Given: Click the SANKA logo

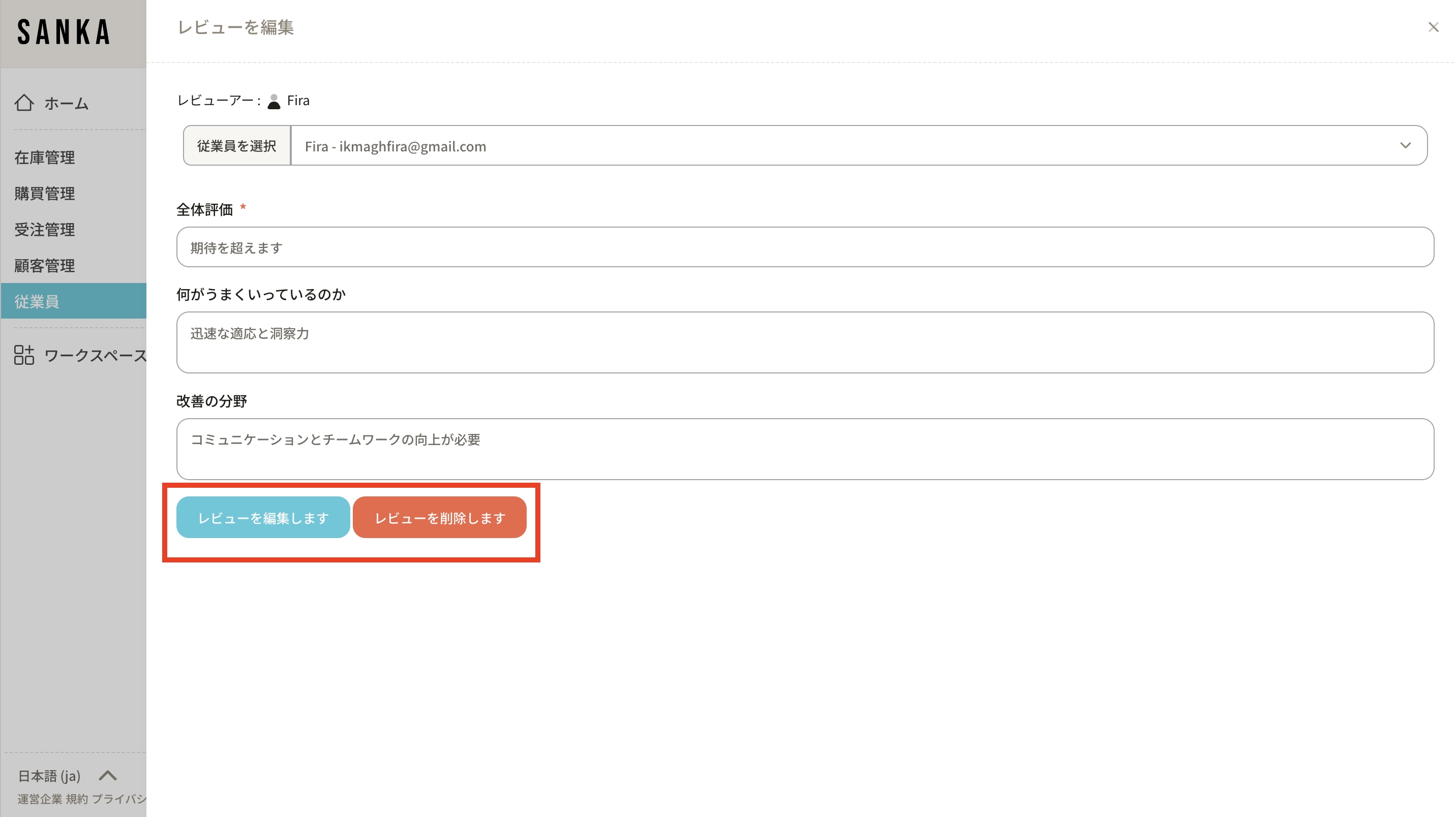Looking at the screenshot, I should (64, 32).
